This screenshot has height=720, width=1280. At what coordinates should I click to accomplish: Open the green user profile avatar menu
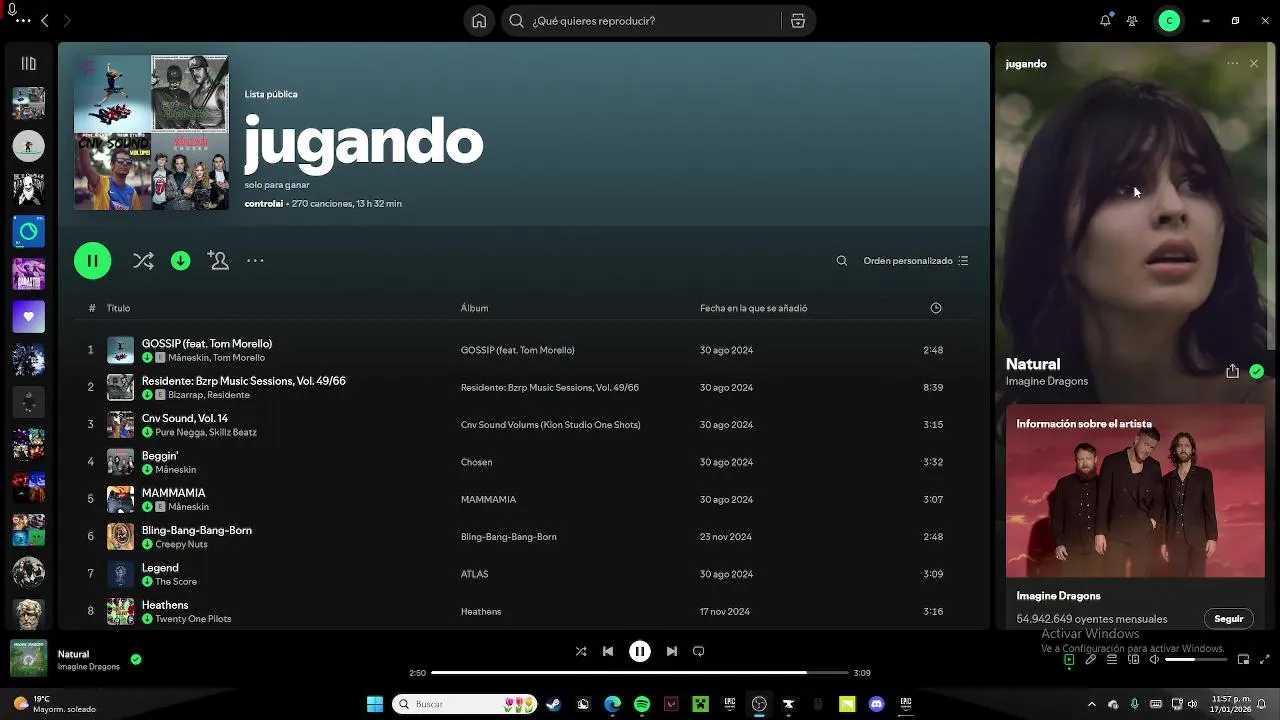pos(1169,21)
